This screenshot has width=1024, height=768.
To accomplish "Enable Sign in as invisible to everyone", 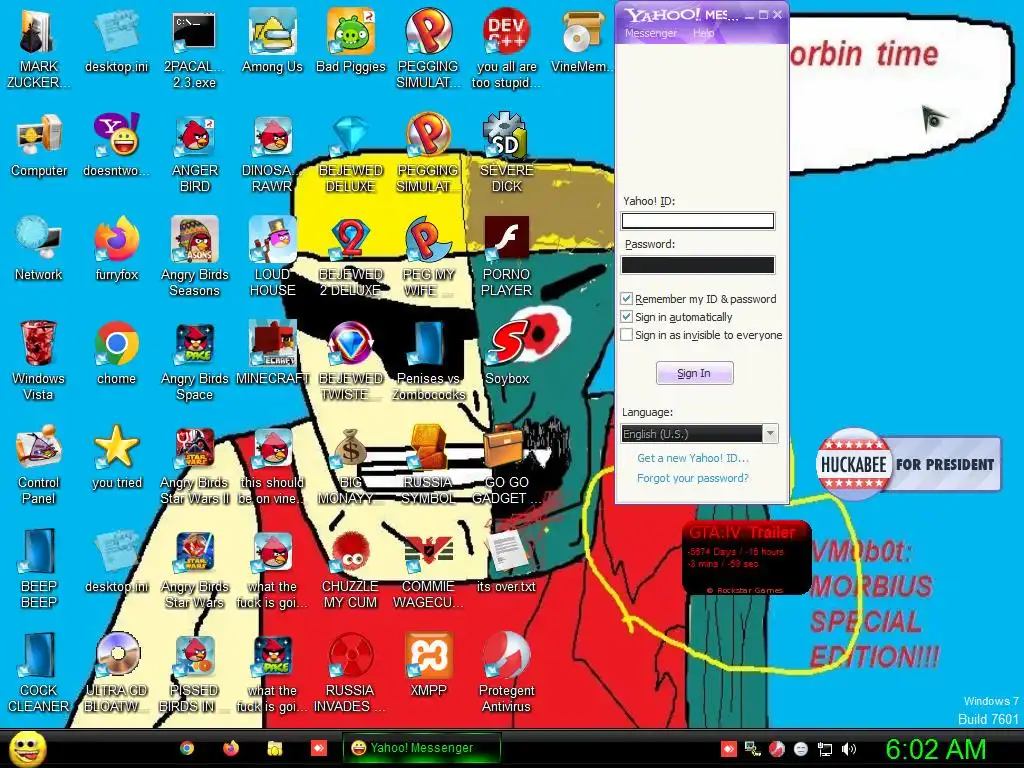I will point(626,335).
